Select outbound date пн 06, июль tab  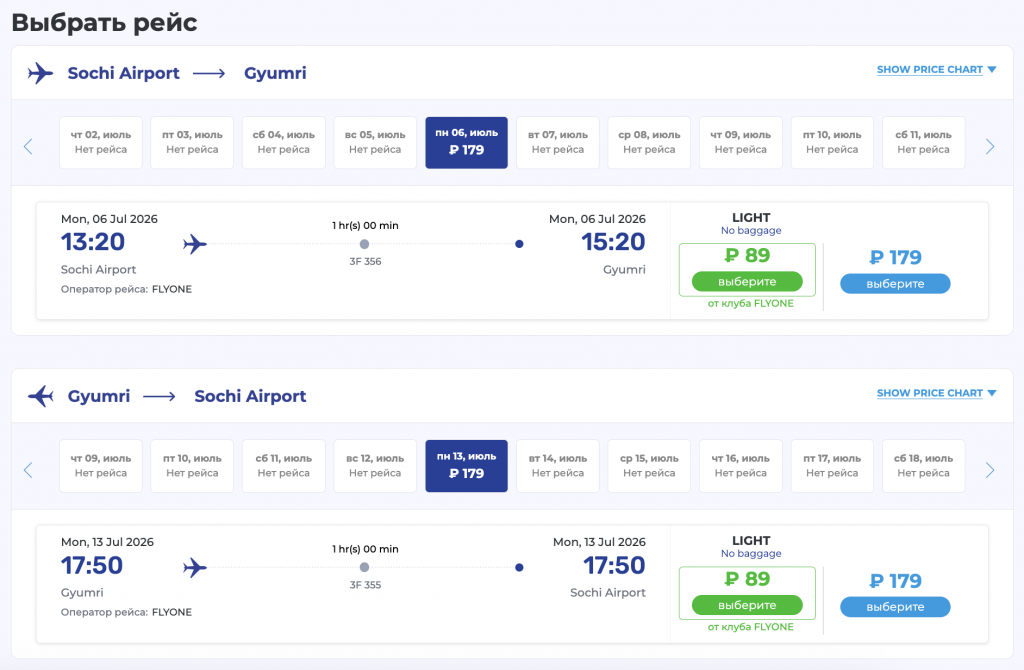click(467, 142)
